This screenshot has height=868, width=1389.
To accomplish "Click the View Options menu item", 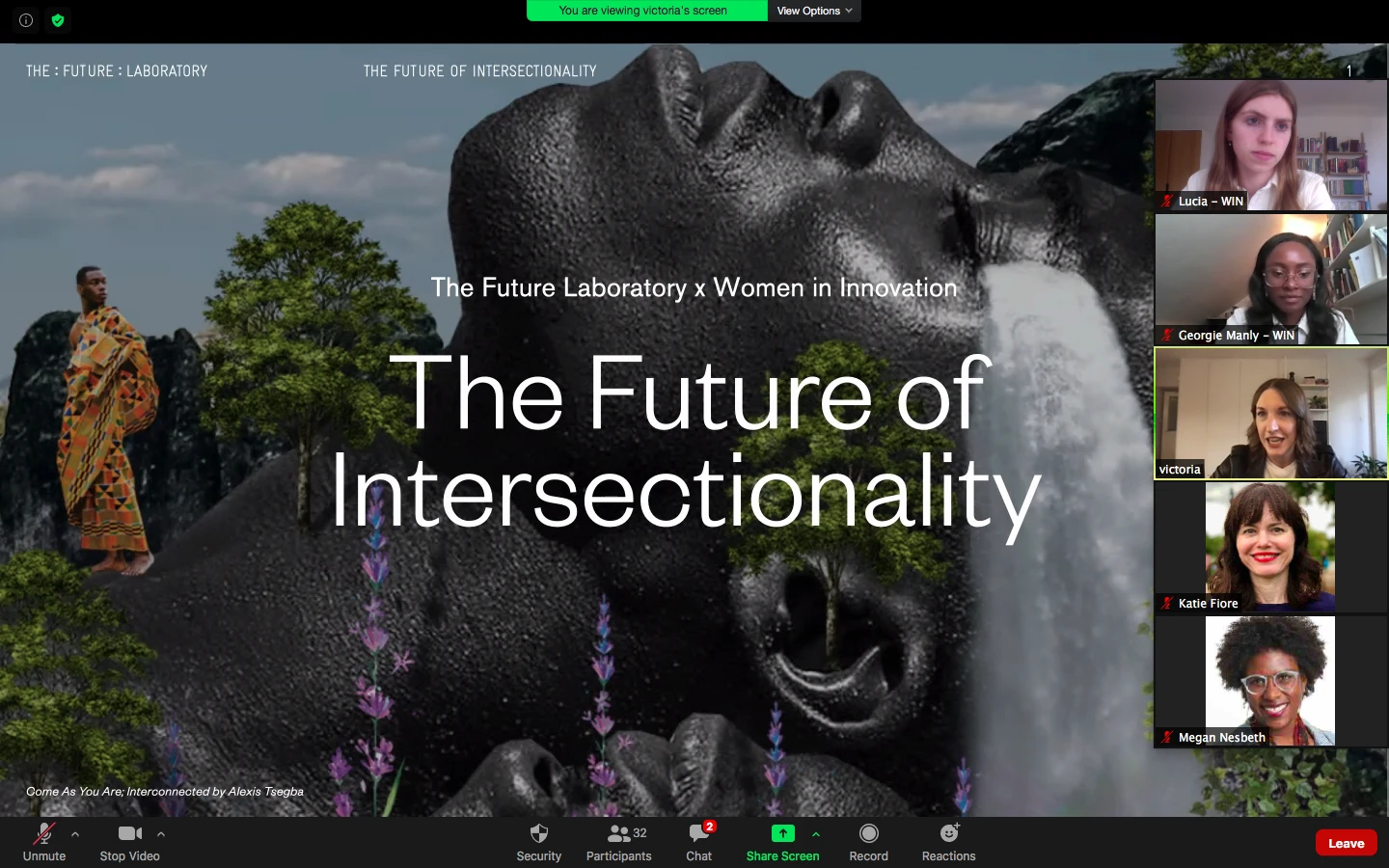I will [806, 11].
